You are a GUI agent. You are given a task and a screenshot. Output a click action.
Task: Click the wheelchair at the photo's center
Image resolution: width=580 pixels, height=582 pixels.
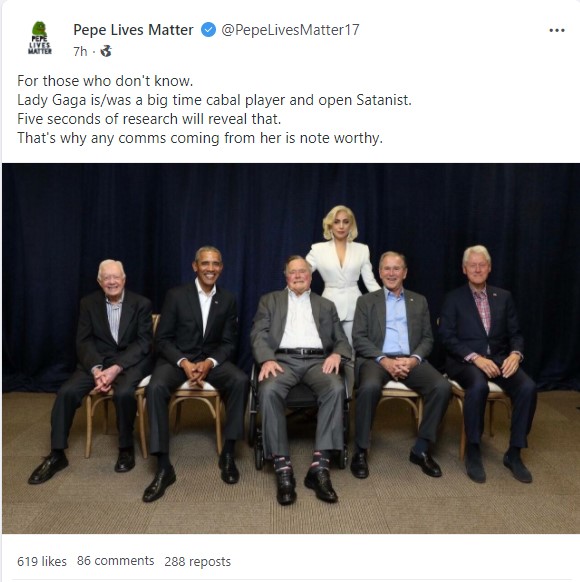[x=299, y=416]
